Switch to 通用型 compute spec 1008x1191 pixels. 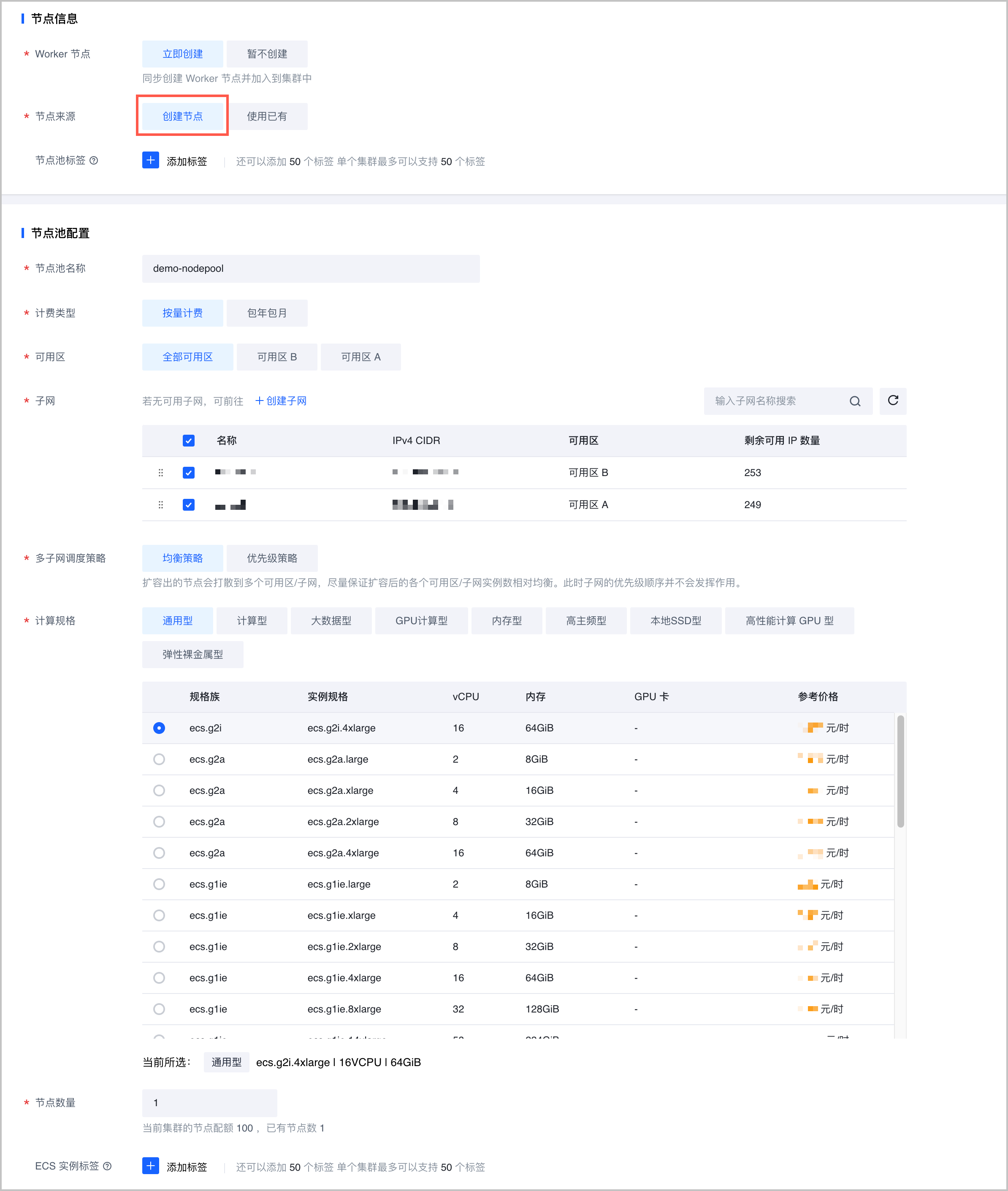(x=177, y=621)
